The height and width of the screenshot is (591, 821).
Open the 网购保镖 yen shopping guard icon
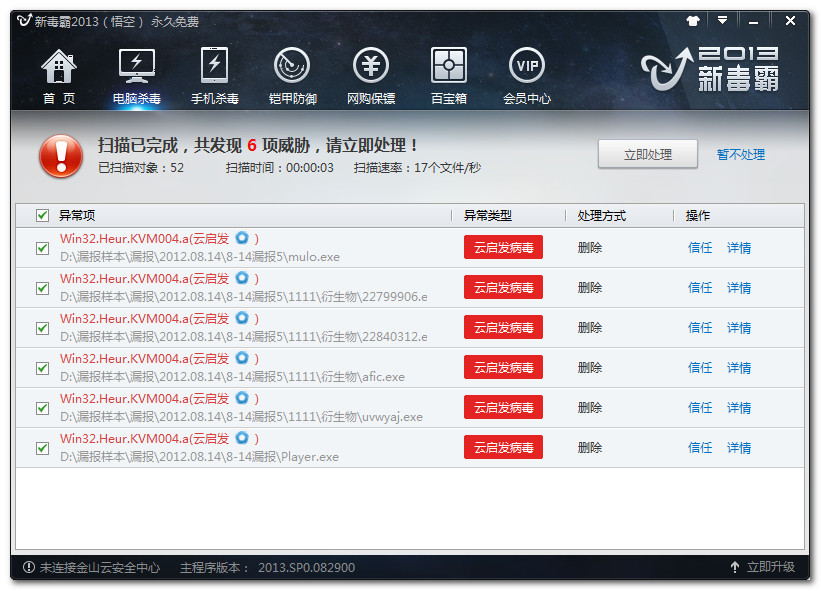(x=371, y=65)
